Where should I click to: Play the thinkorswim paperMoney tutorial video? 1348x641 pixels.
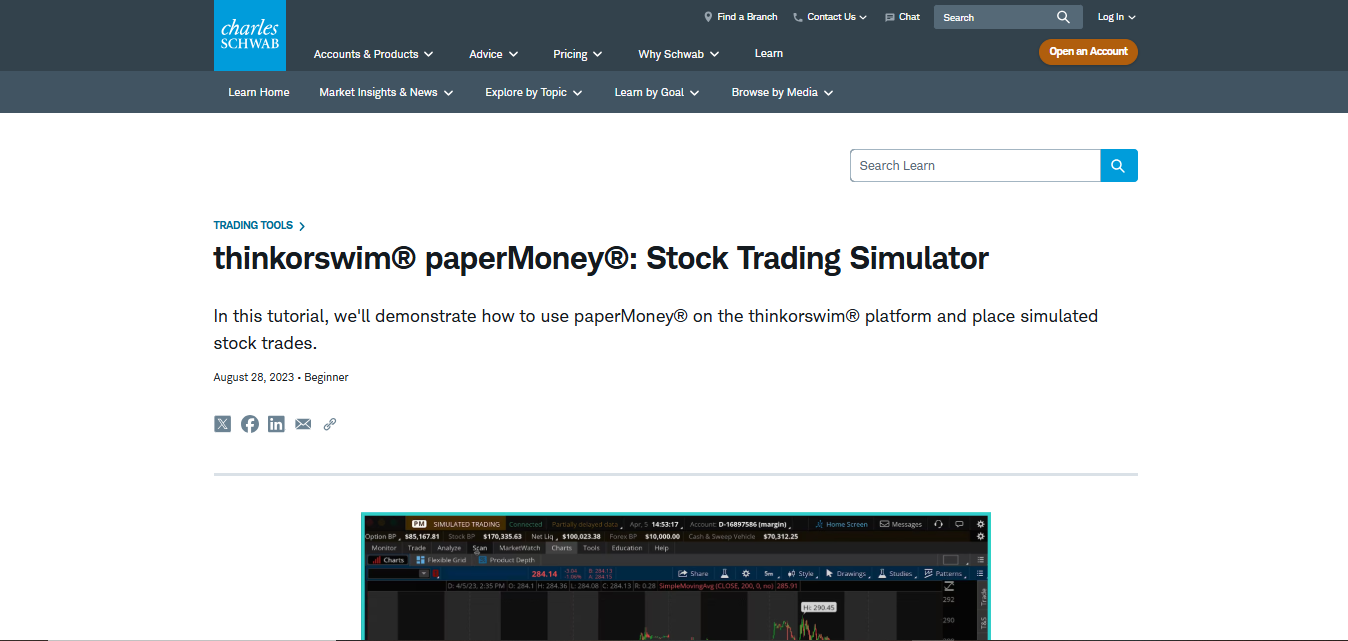(x=676, y=577)
